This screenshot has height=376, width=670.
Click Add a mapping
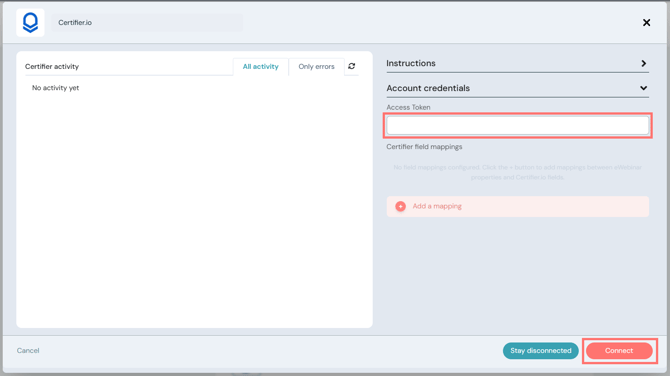(x=517, y=206)
